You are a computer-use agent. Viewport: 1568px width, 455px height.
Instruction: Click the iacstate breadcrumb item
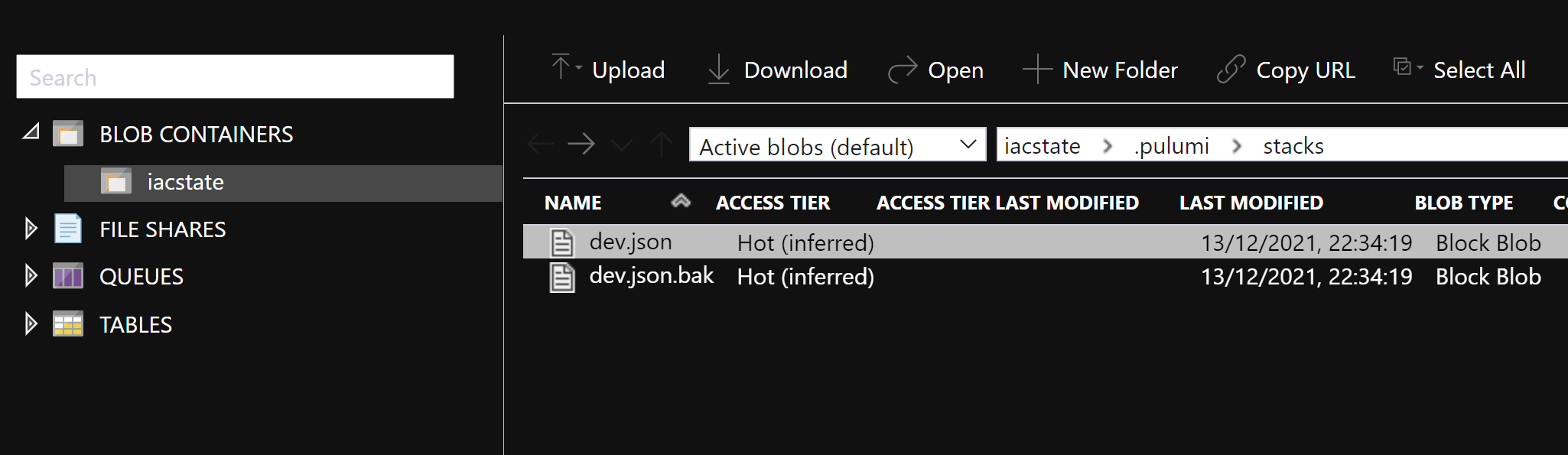1042,145
